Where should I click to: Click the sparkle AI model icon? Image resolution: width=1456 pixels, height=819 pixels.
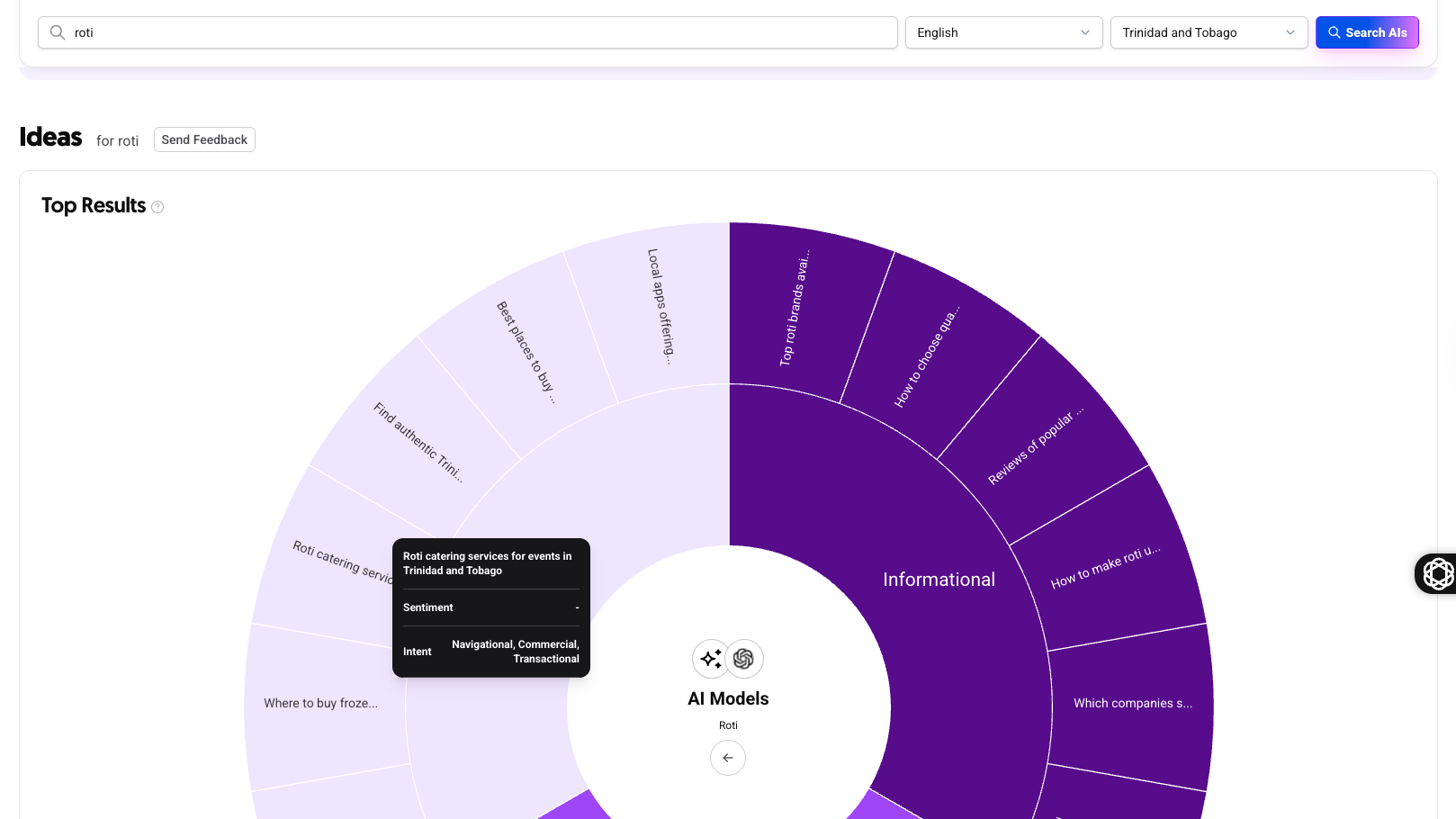coord(710,659)
